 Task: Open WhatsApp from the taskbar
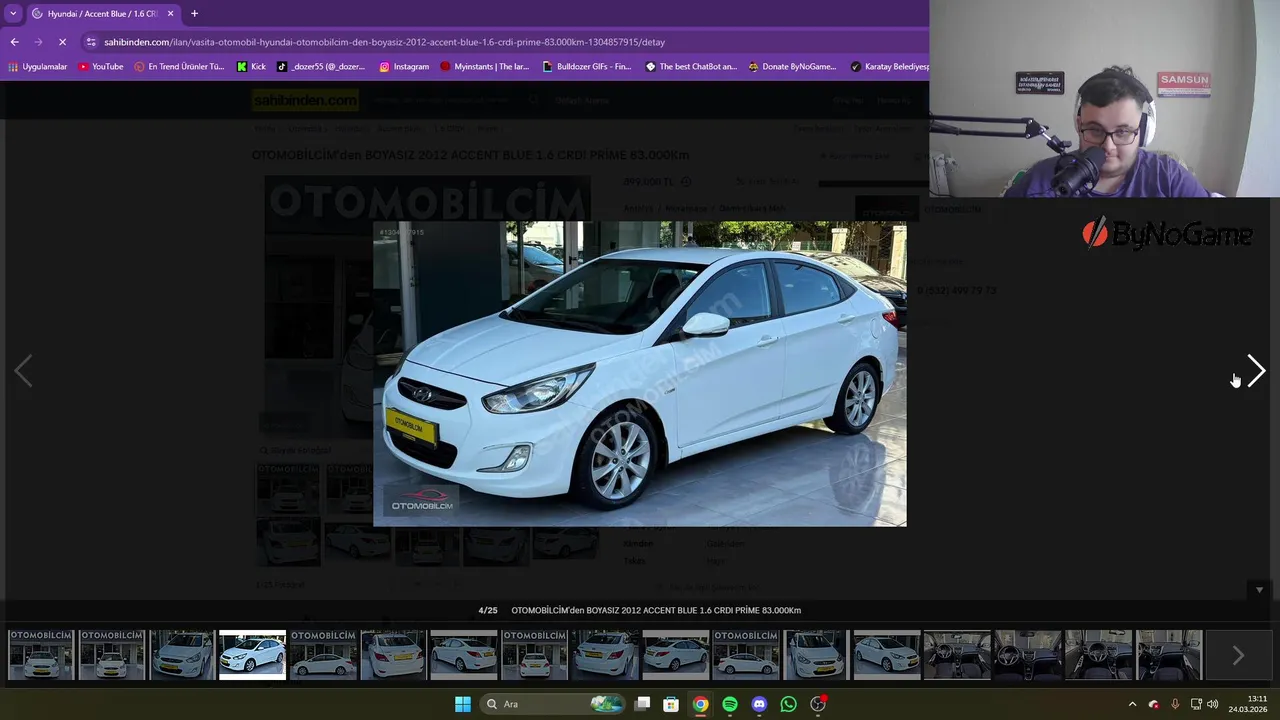[788, 704]
